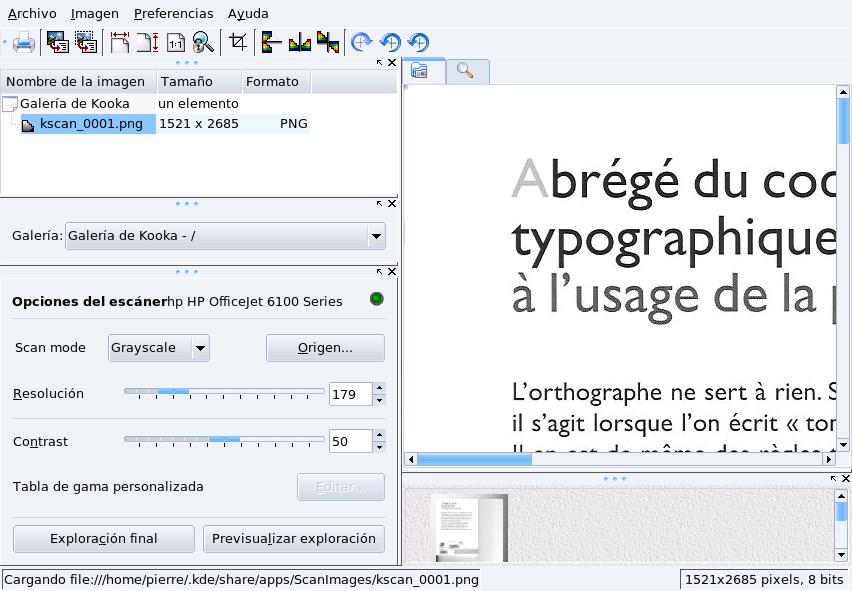Click the Contrast slider track
Image resolution: width=852 pixels, height=591 pixels.
(x=224, y=440)
